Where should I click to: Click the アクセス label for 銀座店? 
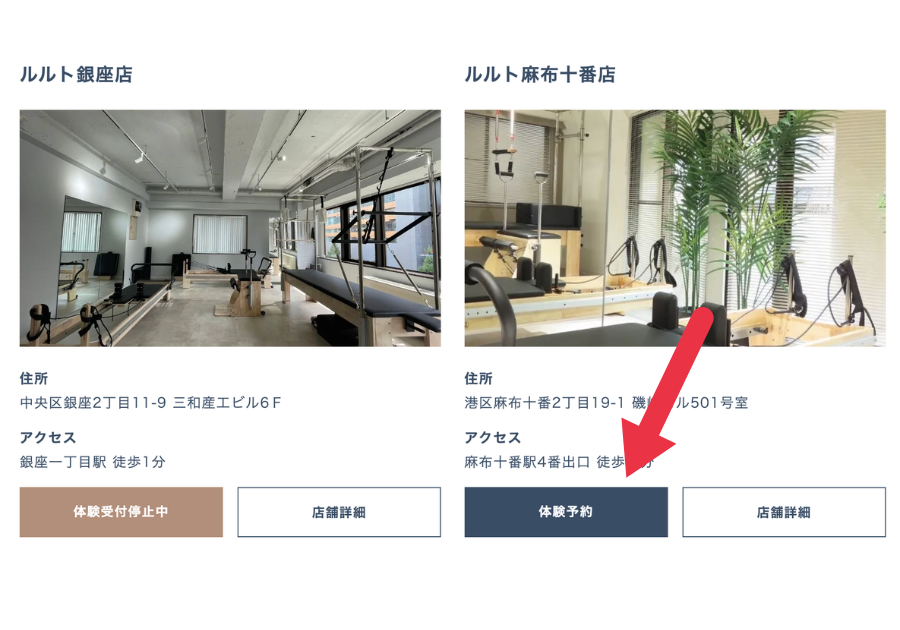(48, 438)
